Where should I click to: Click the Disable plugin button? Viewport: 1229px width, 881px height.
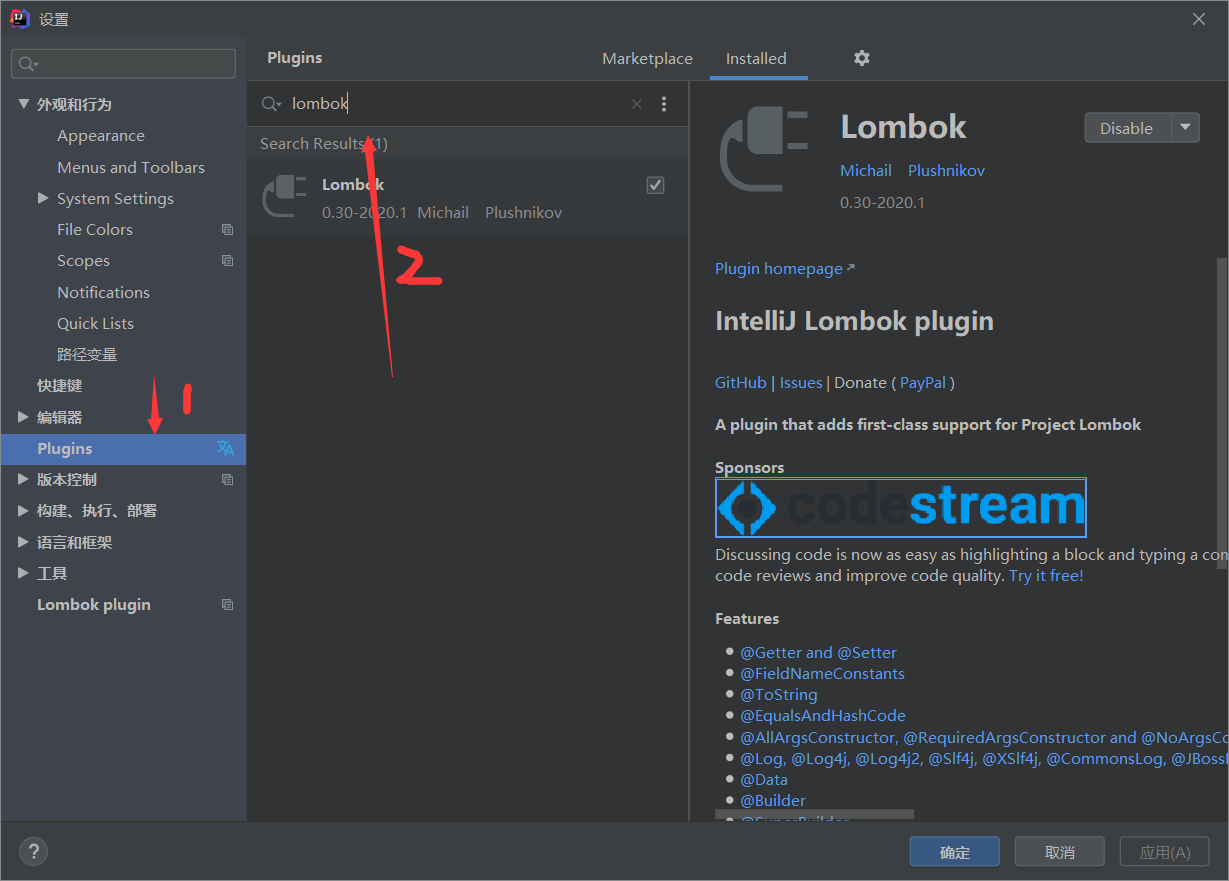tap(1127, 128)
